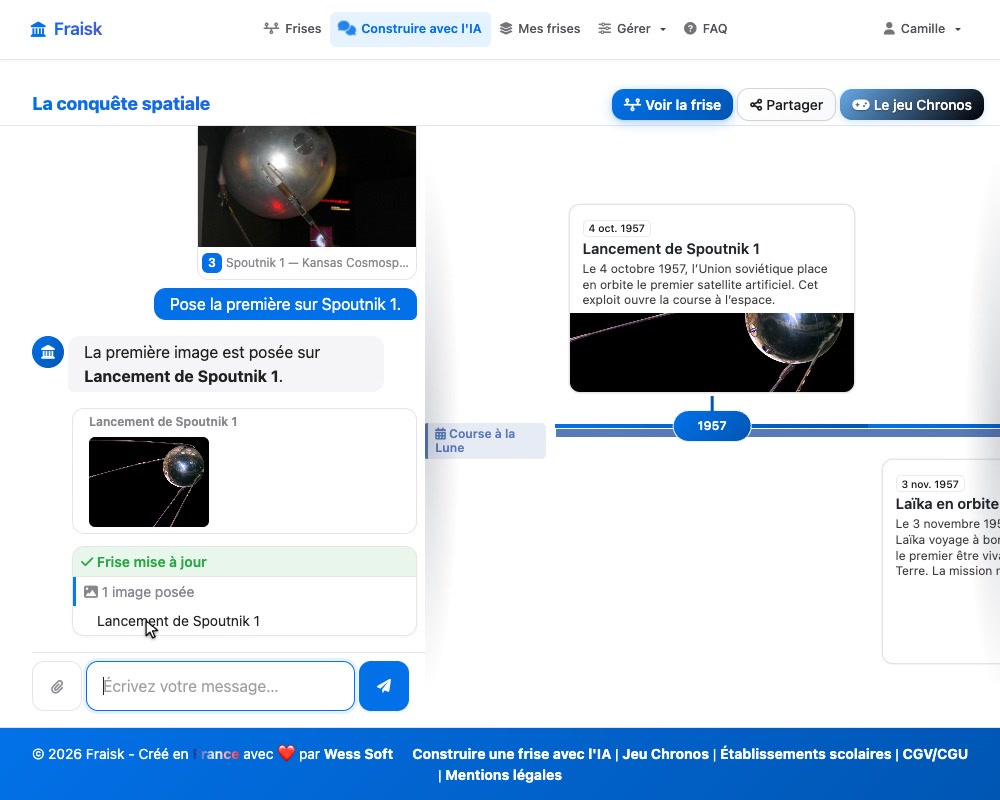Click the FAQ question mark icon
The width and height of the screenshot is (1000, 800).
(690, 29)
